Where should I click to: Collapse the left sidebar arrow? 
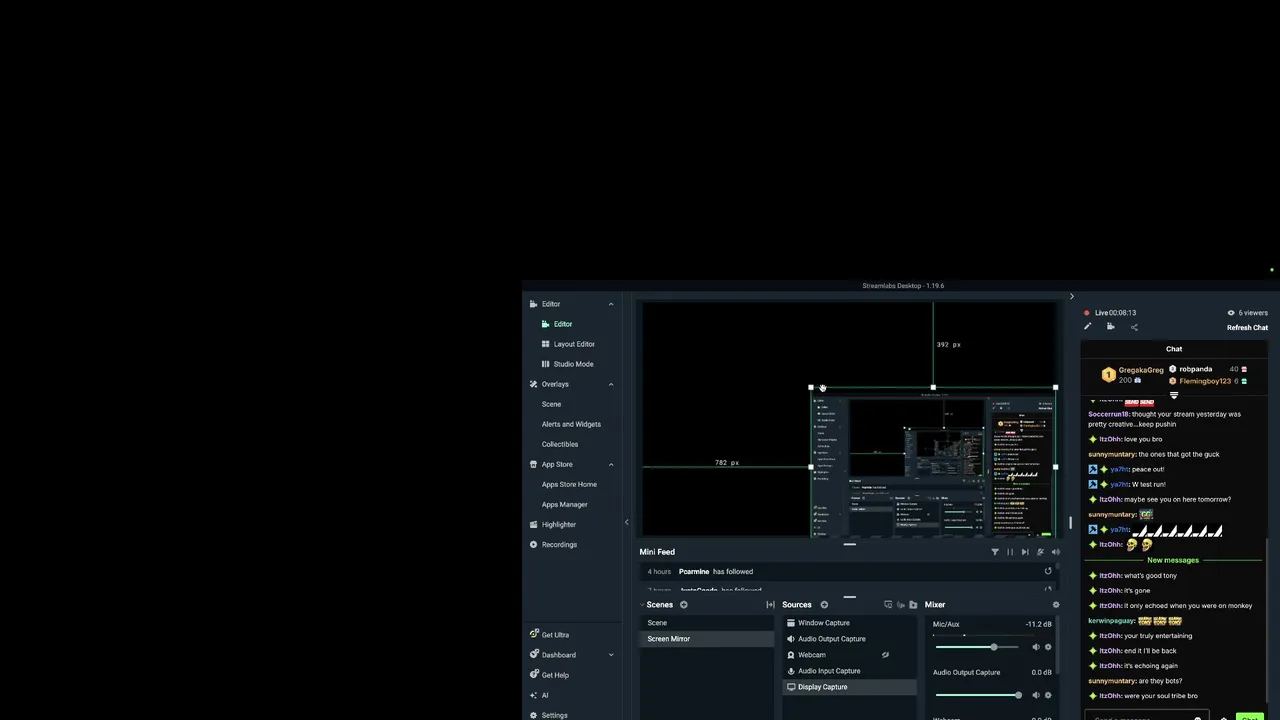pyautogui.click(x=627, y=522)
